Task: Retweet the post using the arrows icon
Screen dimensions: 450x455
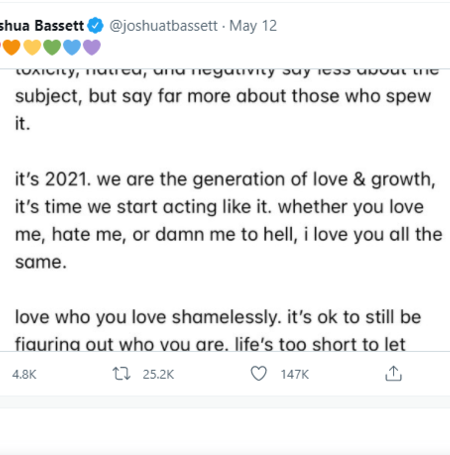Action: pyautogui.click(x=121, y=374)
